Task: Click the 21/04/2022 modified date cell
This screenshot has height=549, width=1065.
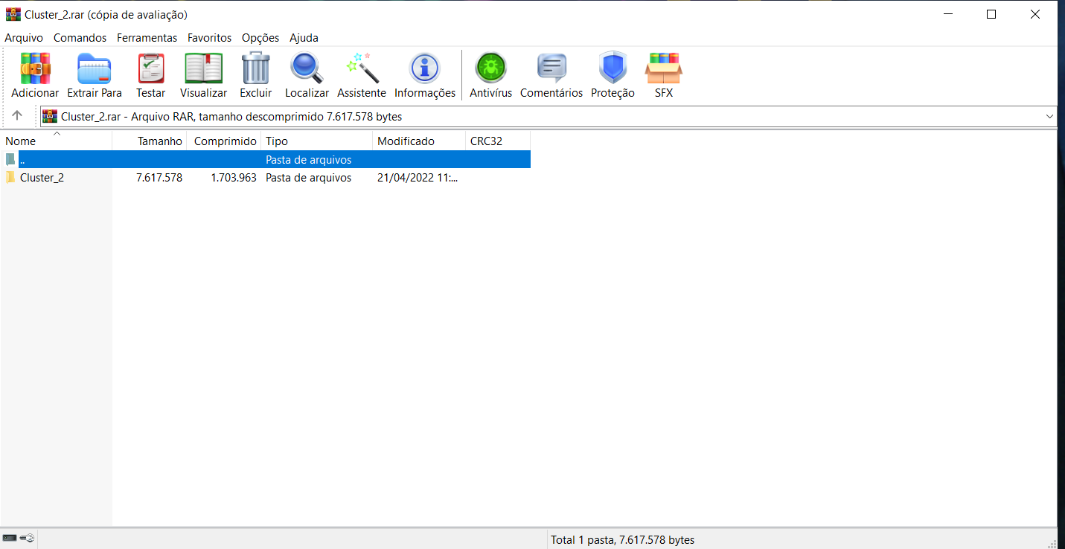Action: click(x=417, y=178)
